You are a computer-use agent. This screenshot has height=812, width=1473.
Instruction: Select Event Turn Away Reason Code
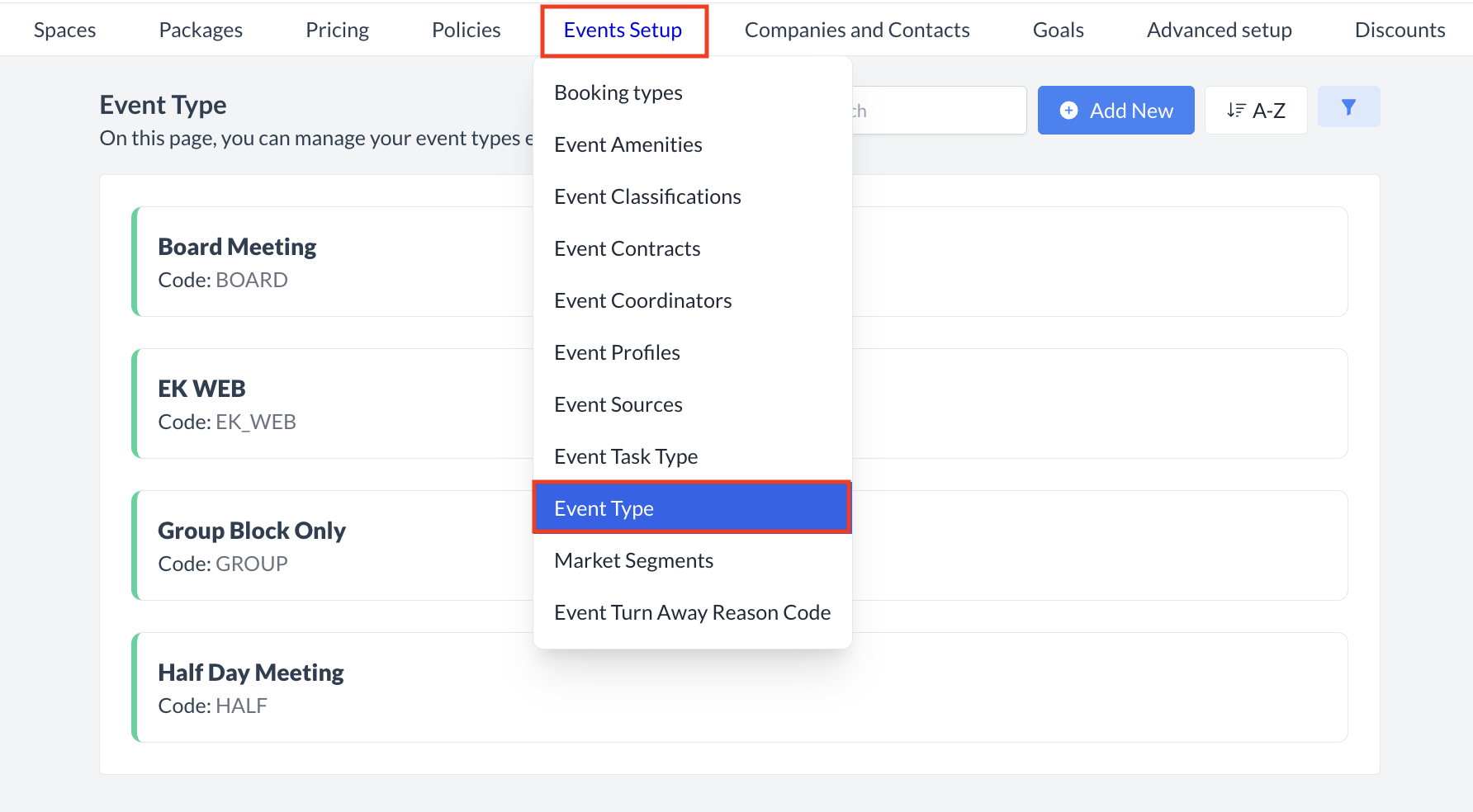pyautogui.click(x=692, y=612)
